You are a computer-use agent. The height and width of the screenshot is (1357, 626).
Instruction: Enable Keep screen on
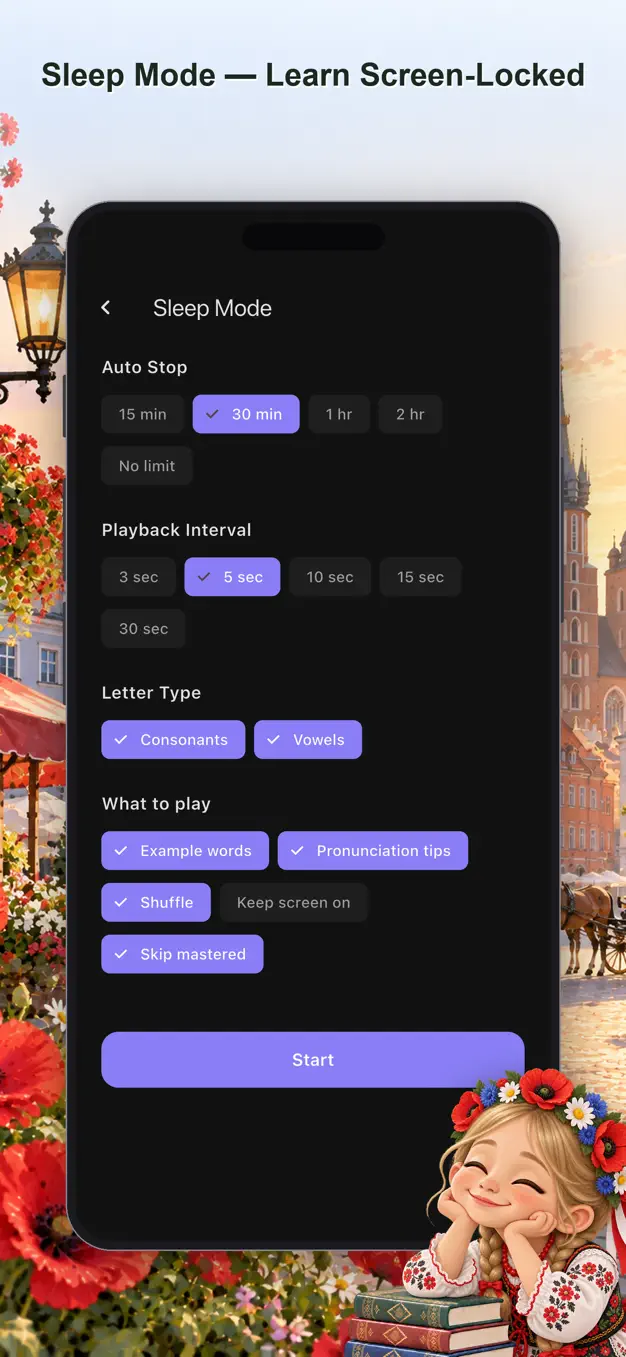point(294,903)
